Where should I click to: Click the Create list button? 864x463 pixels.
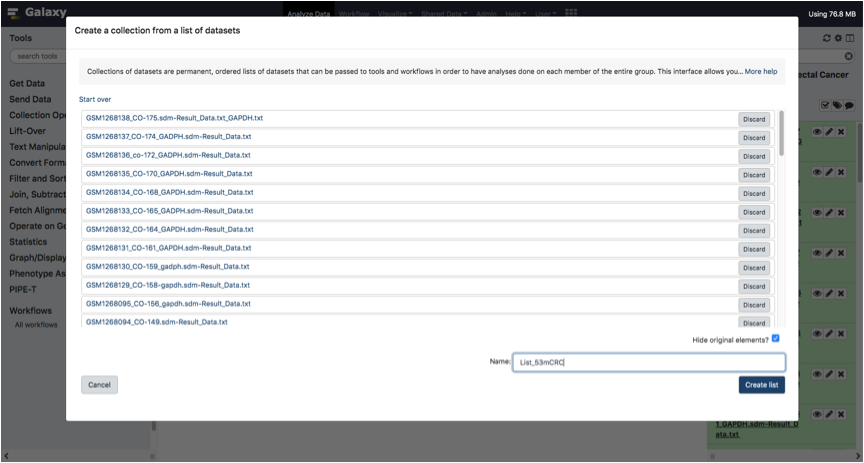762,385
